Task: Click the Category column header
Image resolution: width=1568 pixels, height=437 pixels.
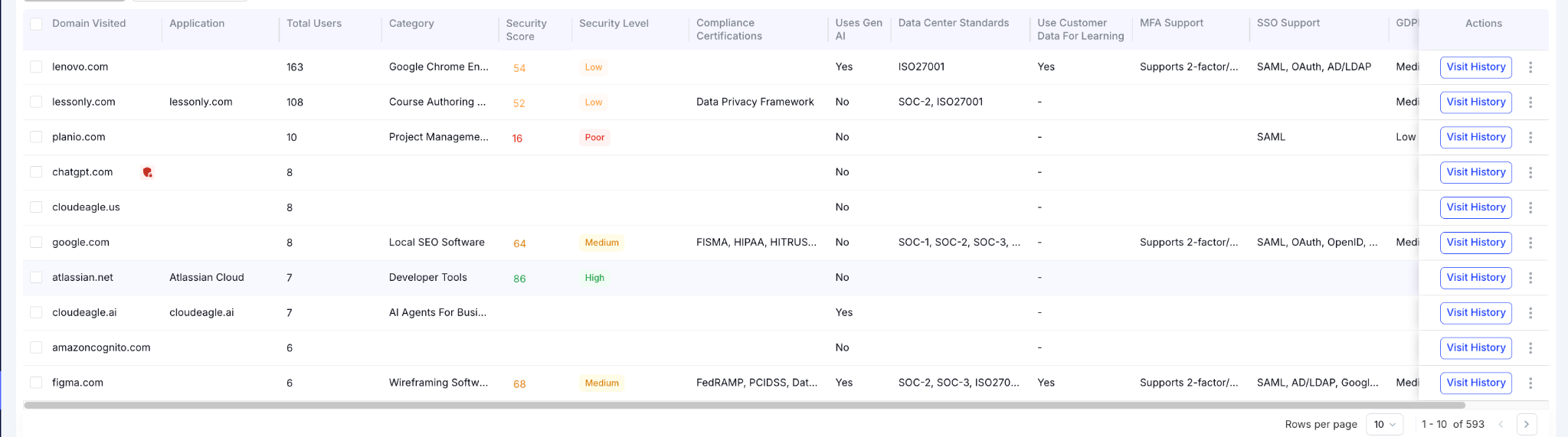Action: tap(411, 24)
